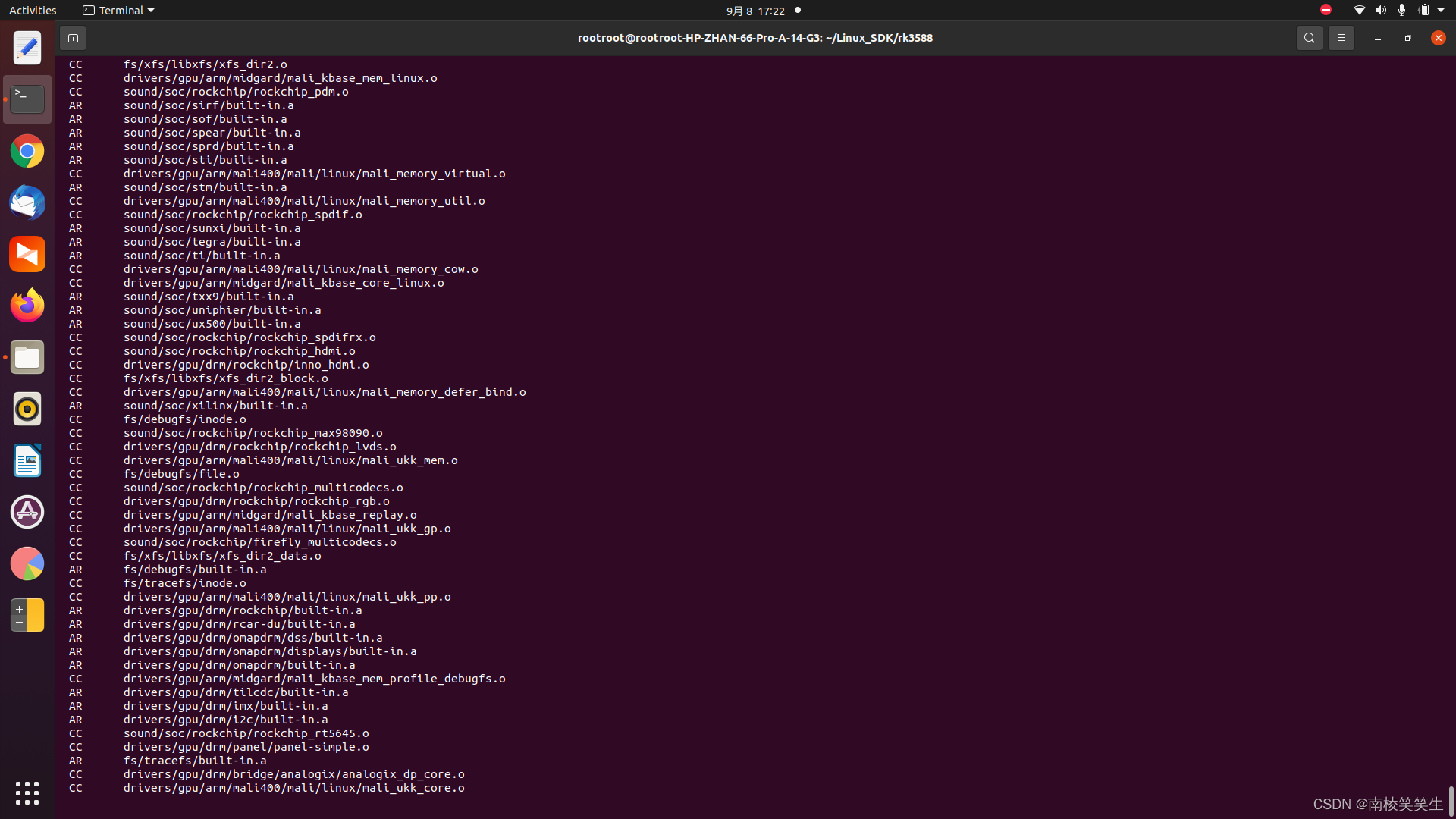Image resolution: width=1456 pixels, height=819 pixels.
Task: Launch Google Chrome from dock
Action: [27, 152]
